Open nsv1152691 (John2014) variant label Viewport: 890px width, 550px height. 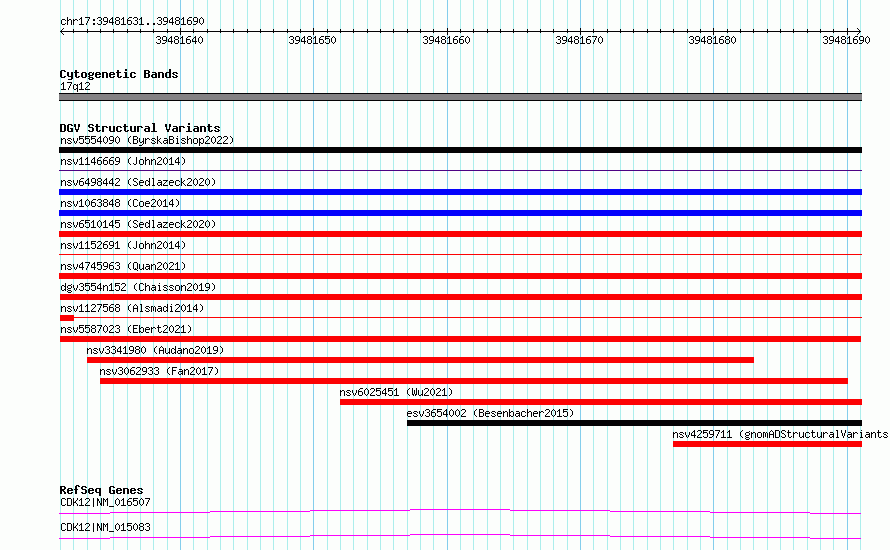[x=123, y=245]
